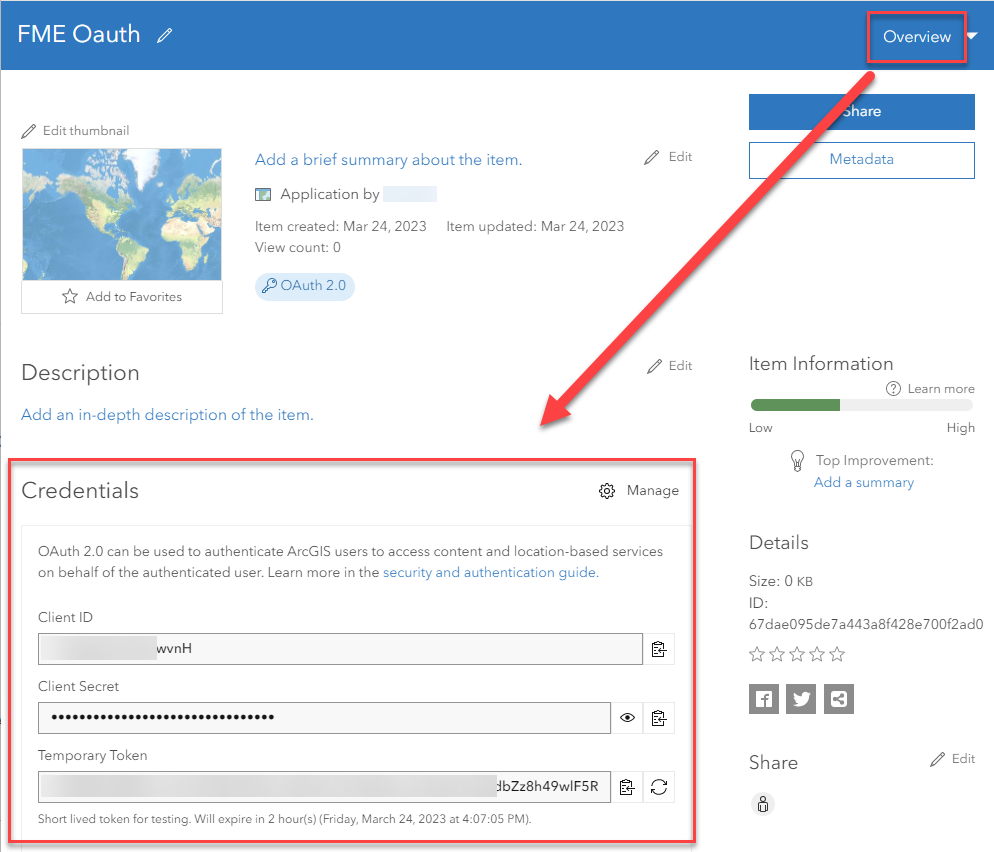The height and width of the screenshot is (852, 994).
Task: Regenerate the Temporary Token with refresh icon
Action: pyautogui.click(x=658, y=787)
